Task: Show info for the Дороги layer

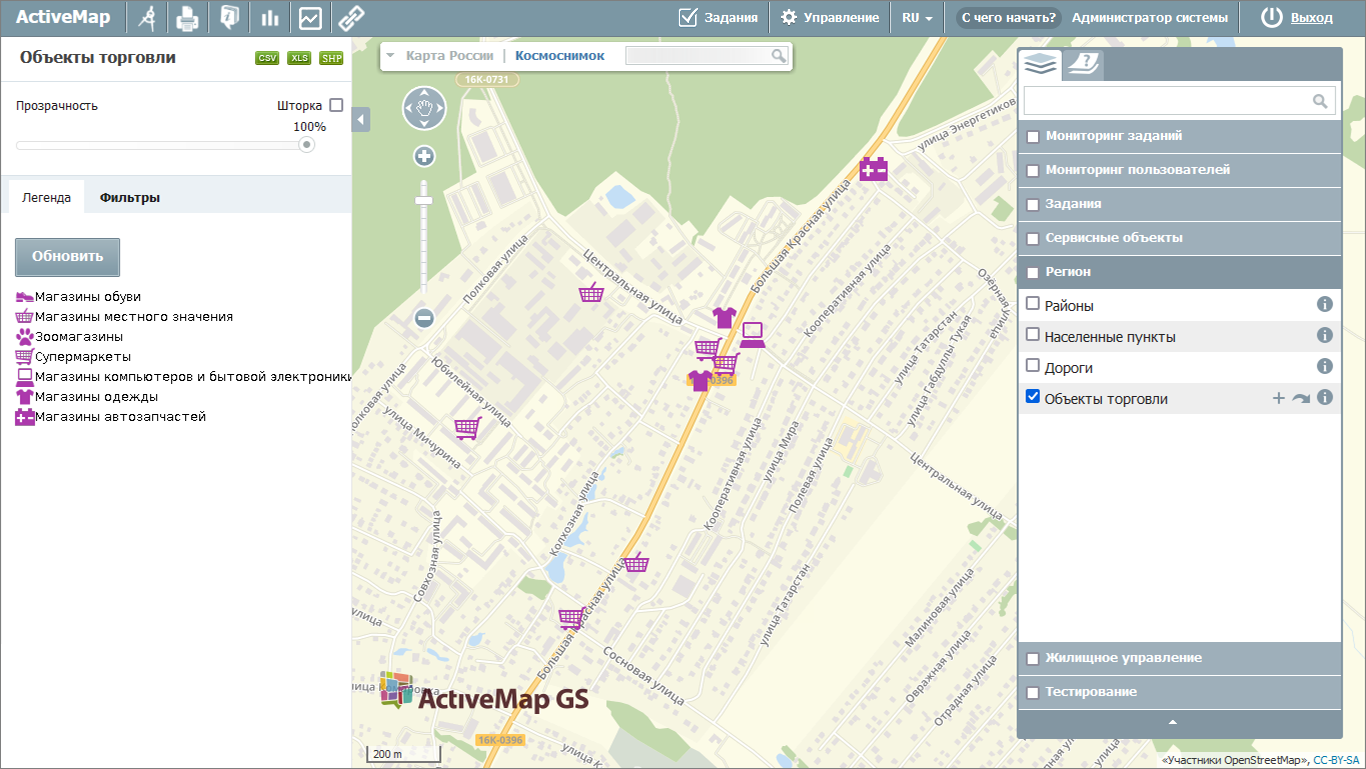Action: tap(1325, 366)
